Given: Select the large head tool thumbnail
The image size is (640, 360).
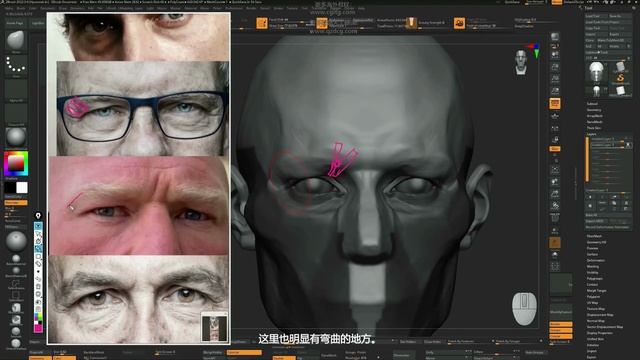Looking at the screenshot, I should pyautogui.click(x=597, y=73).
